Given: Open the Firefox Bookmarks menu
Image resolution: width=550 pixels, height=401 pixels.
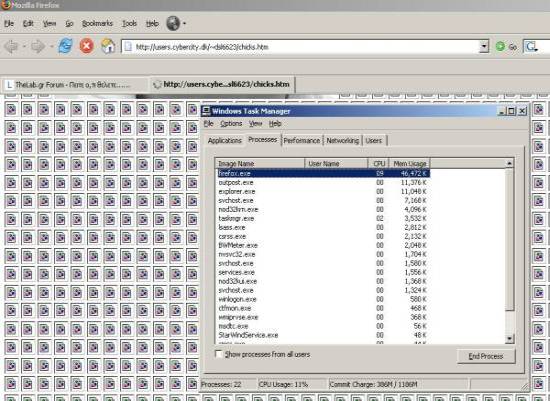Looking at the screenshot, I should [x=97, y=24].
